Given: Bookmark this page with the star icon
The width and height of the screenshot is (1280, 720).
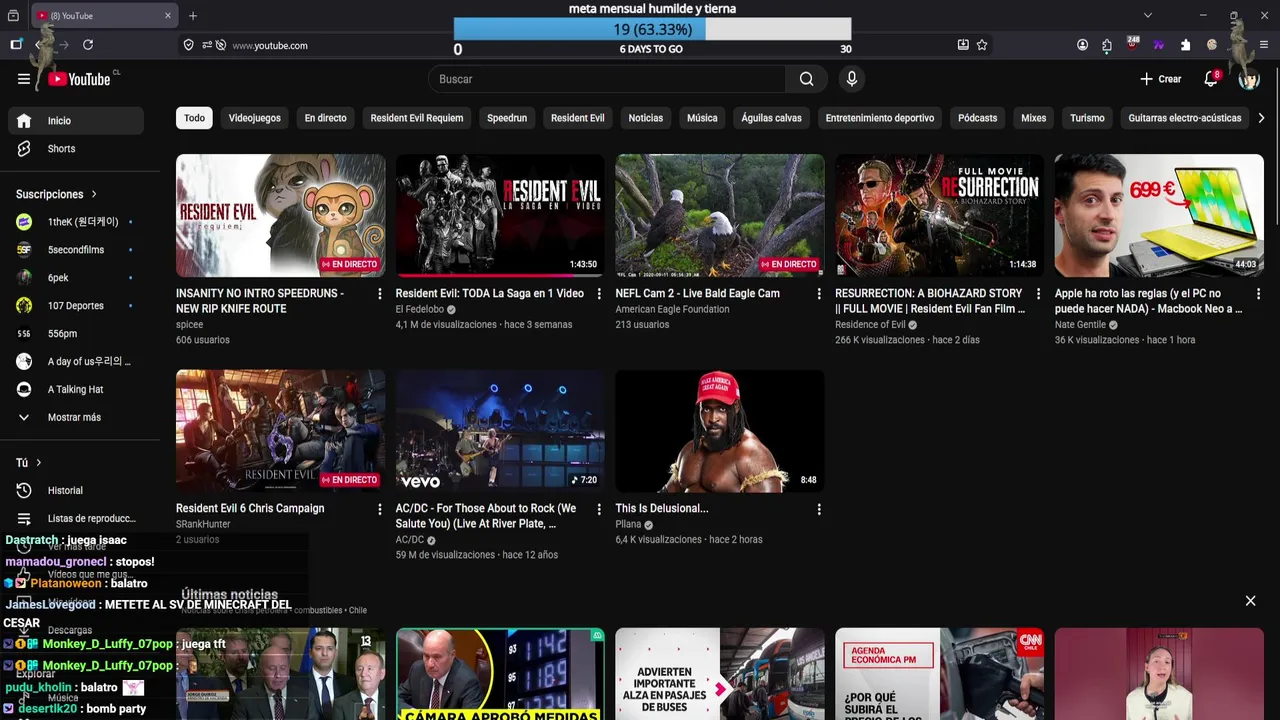Looking at the screenshot, I should coord(982,45).
